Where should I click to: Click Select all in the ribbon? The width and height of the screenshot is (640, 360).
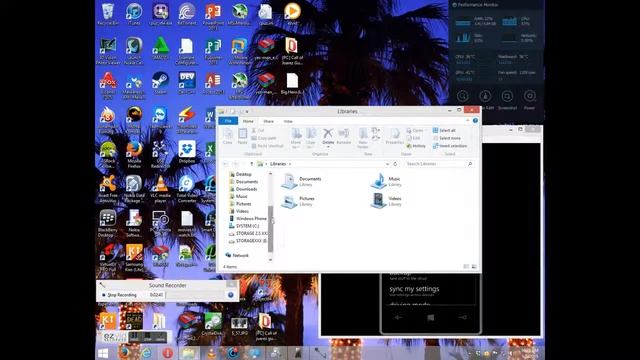444,131
